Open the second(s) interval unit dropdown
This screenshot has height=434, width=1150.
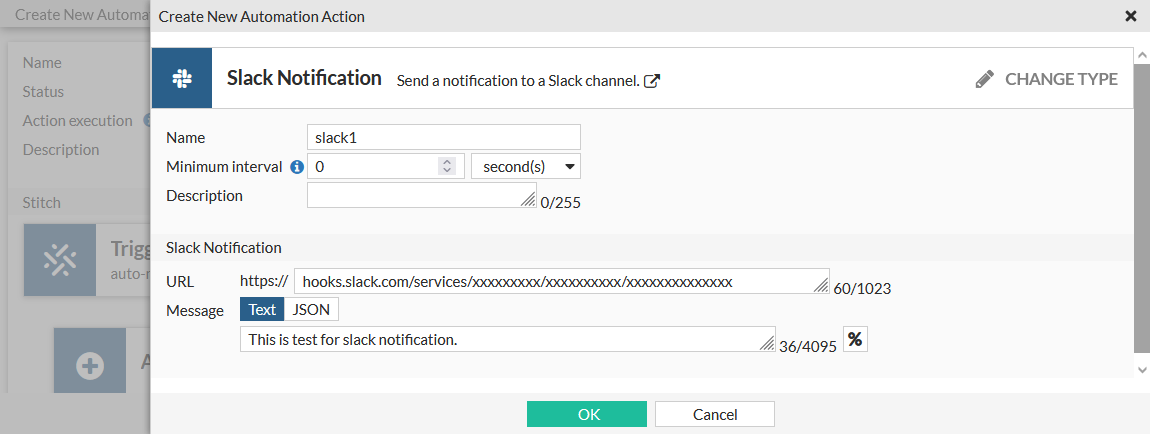525,166
